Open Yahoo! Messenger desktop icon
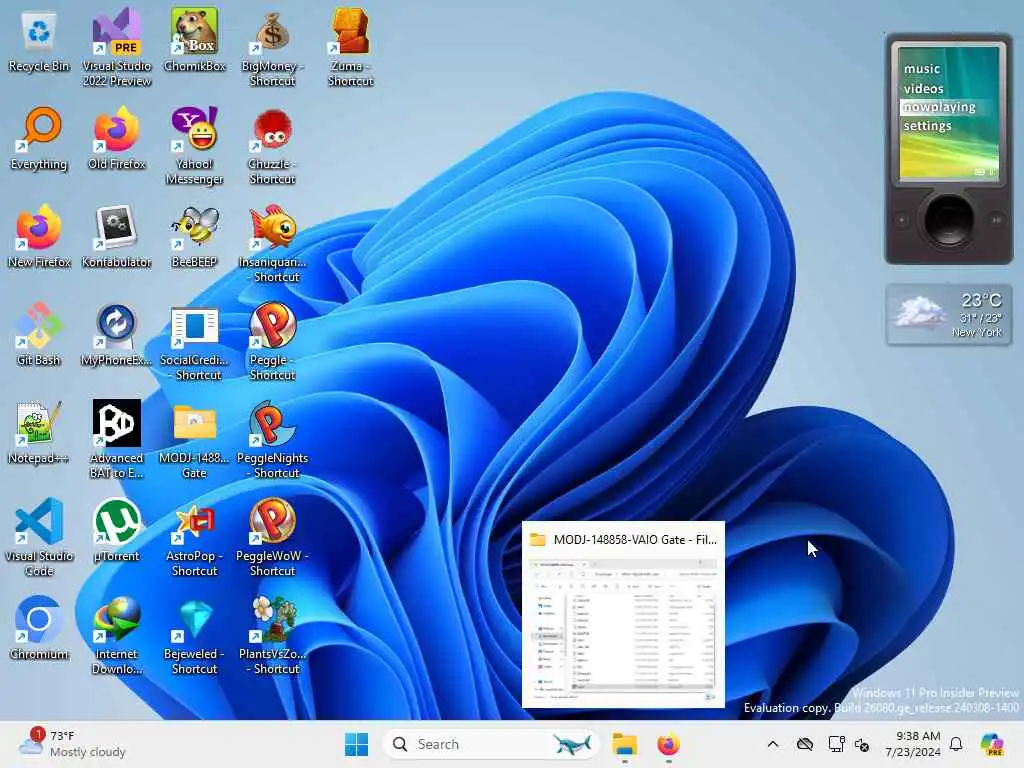Viewport: 1024px width, 768px height. (x=195, y=146)
